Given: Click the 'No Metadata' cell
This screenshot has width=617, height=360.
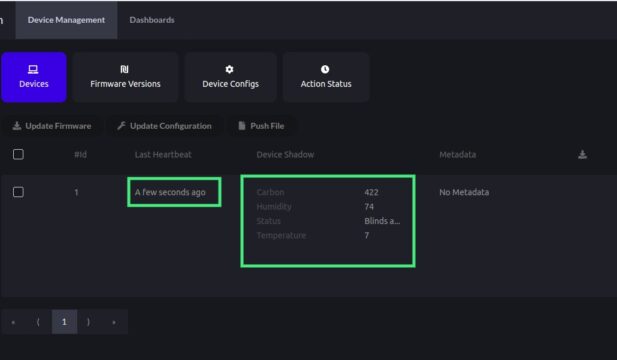Looking at the screenshot, I should click(x=464, y=192).
